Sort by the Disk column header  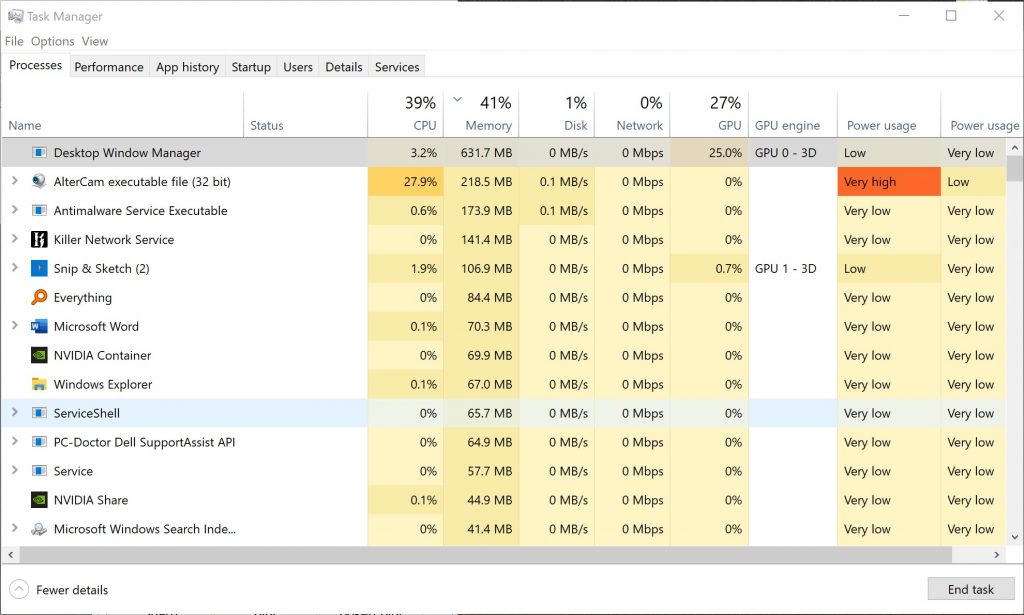pyautogui.click(x=557, y=114)
